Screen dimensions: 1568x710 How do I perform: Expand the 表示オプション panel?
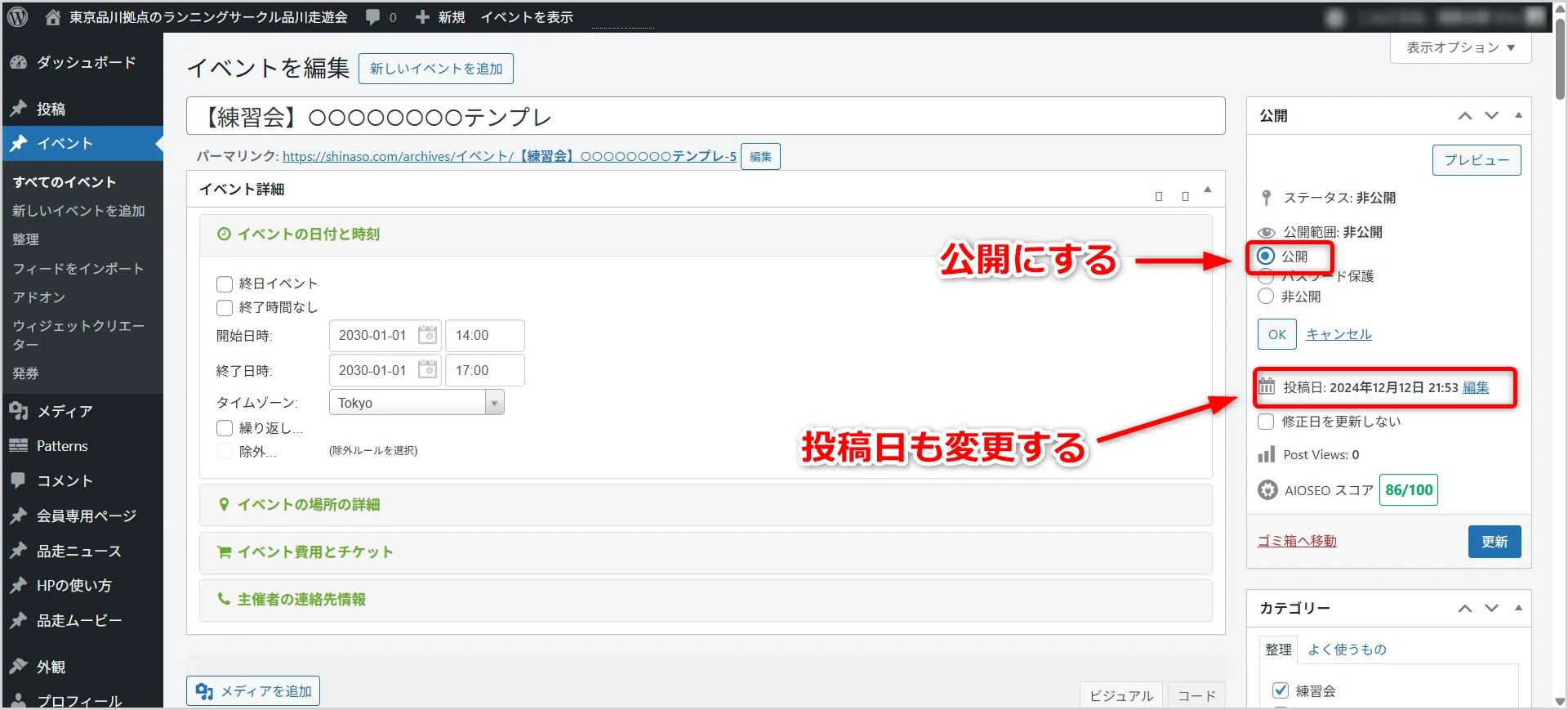pos(1460,47)
